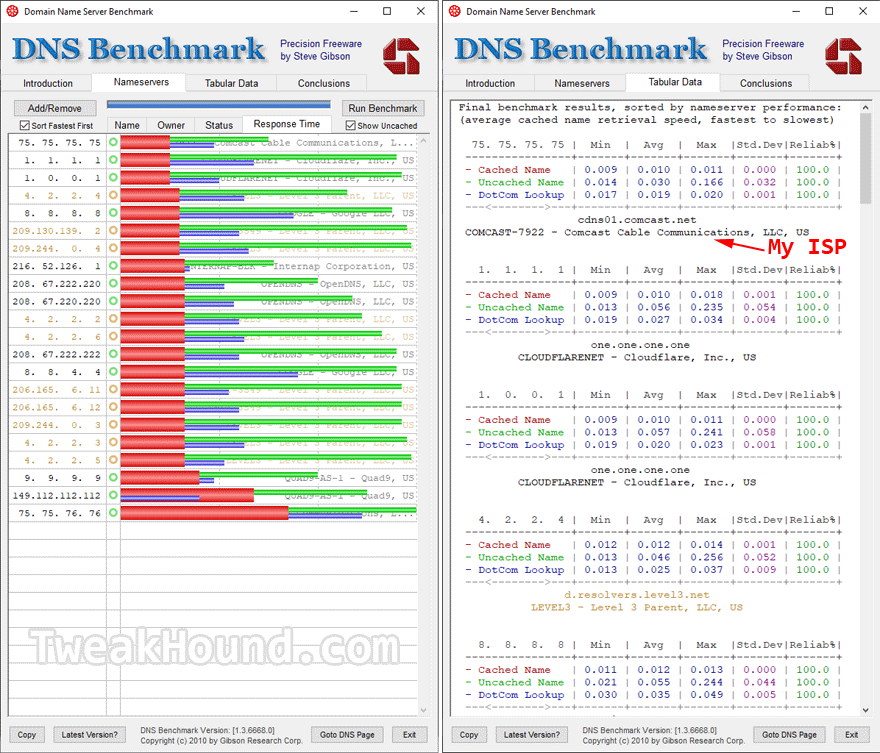Select the Status sub-tab
Image resolution: width=880 pixels, height=753 pixels.
coord(219,126)
